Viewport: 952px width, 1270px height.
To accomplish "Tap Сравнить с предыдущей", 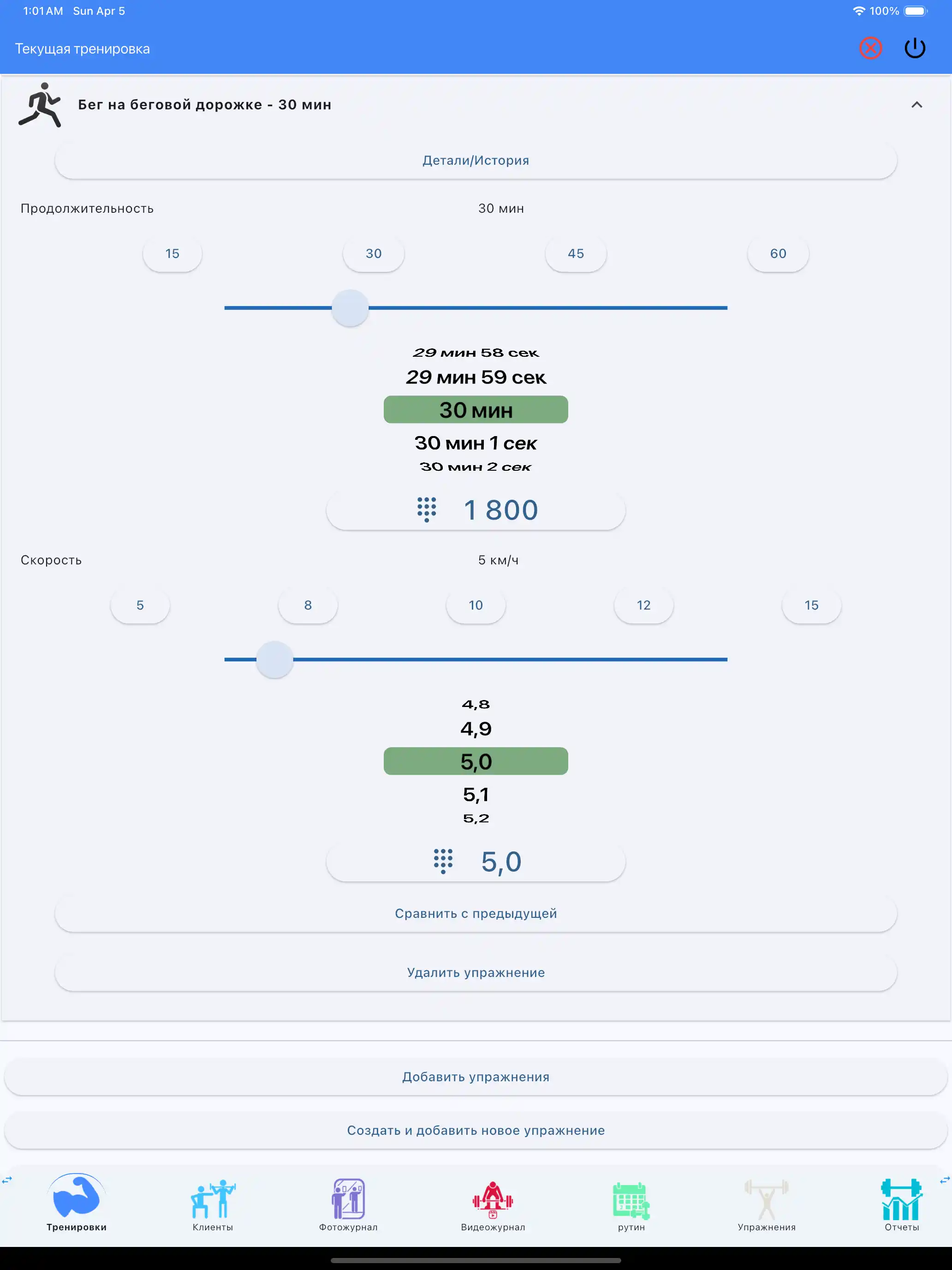I will click(x=476, y=913).
